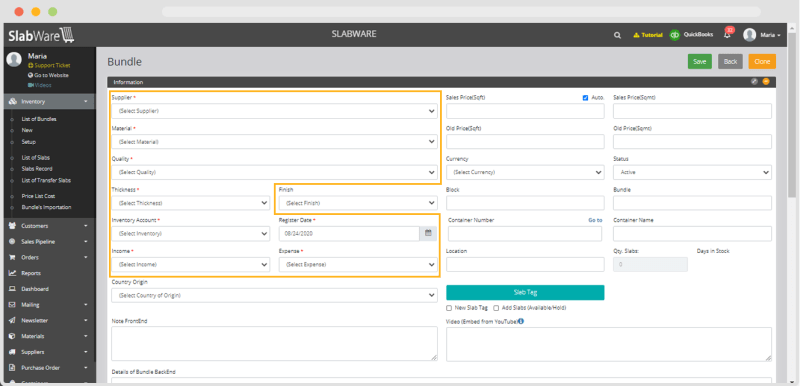Viewport: 800px width, 386px height.
Task: Open Slabs Record menu item
Action: tap(37, 169)
